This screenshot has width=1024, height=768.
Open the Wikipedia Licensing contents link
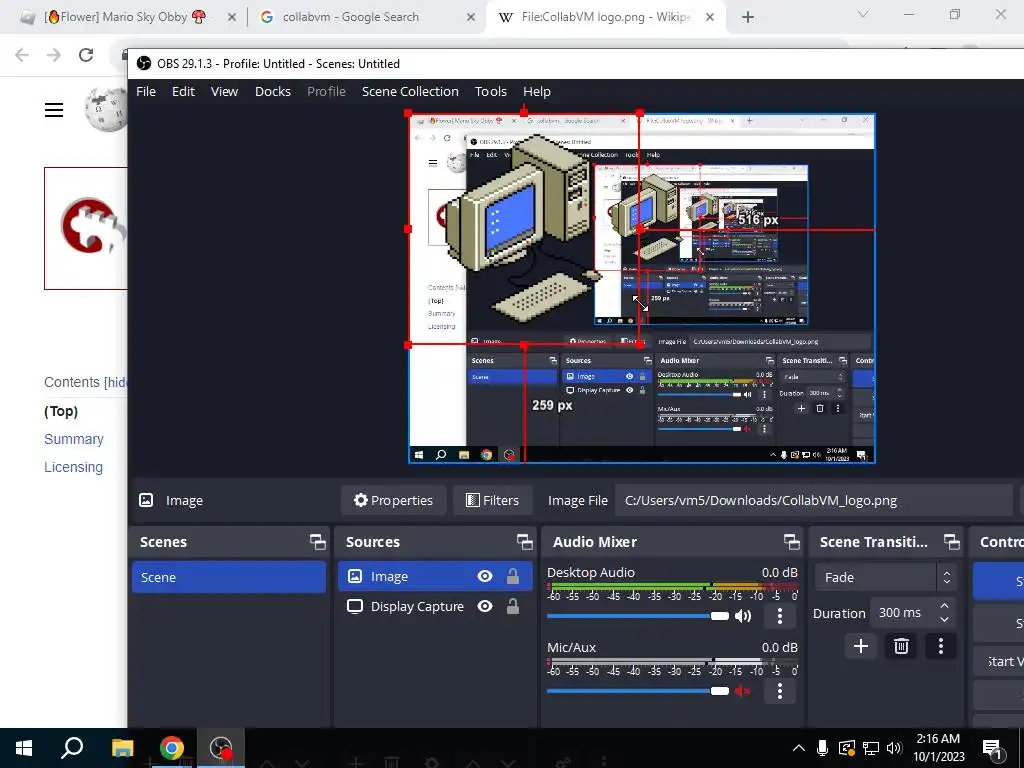tap(73, 467)
